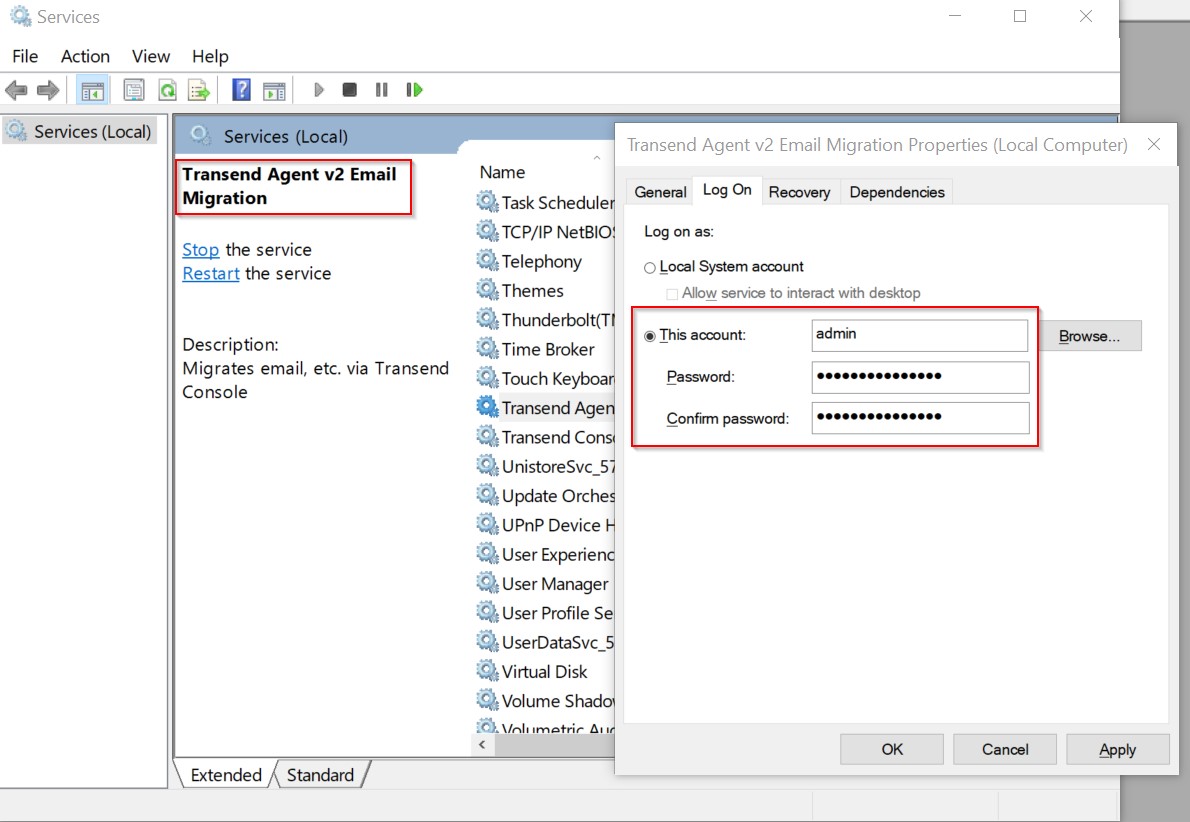Image resolution: width=1190 pixels, height=822 pixels.
Task: Select Volume Shadow Copy row
Action: point(545,701)
